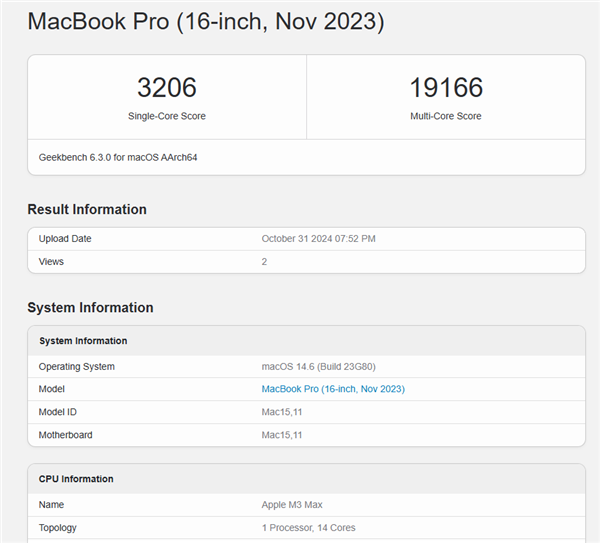600x543 pixels.
Task: Click the Views row label
Action: pos(51,262)
